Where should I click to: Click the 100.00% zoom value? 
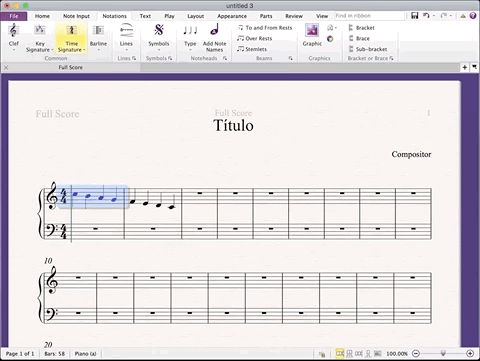pos(397,354)
